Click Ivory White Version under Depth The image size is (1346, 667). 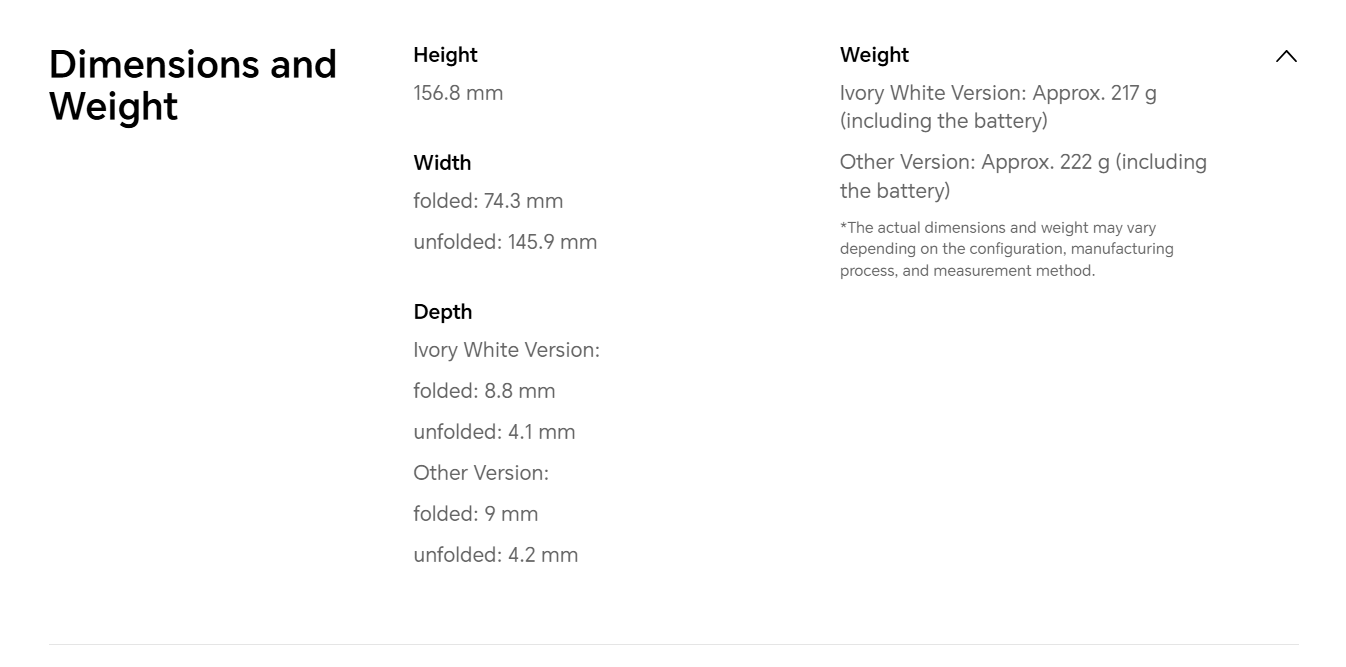(x=506, y=350)
